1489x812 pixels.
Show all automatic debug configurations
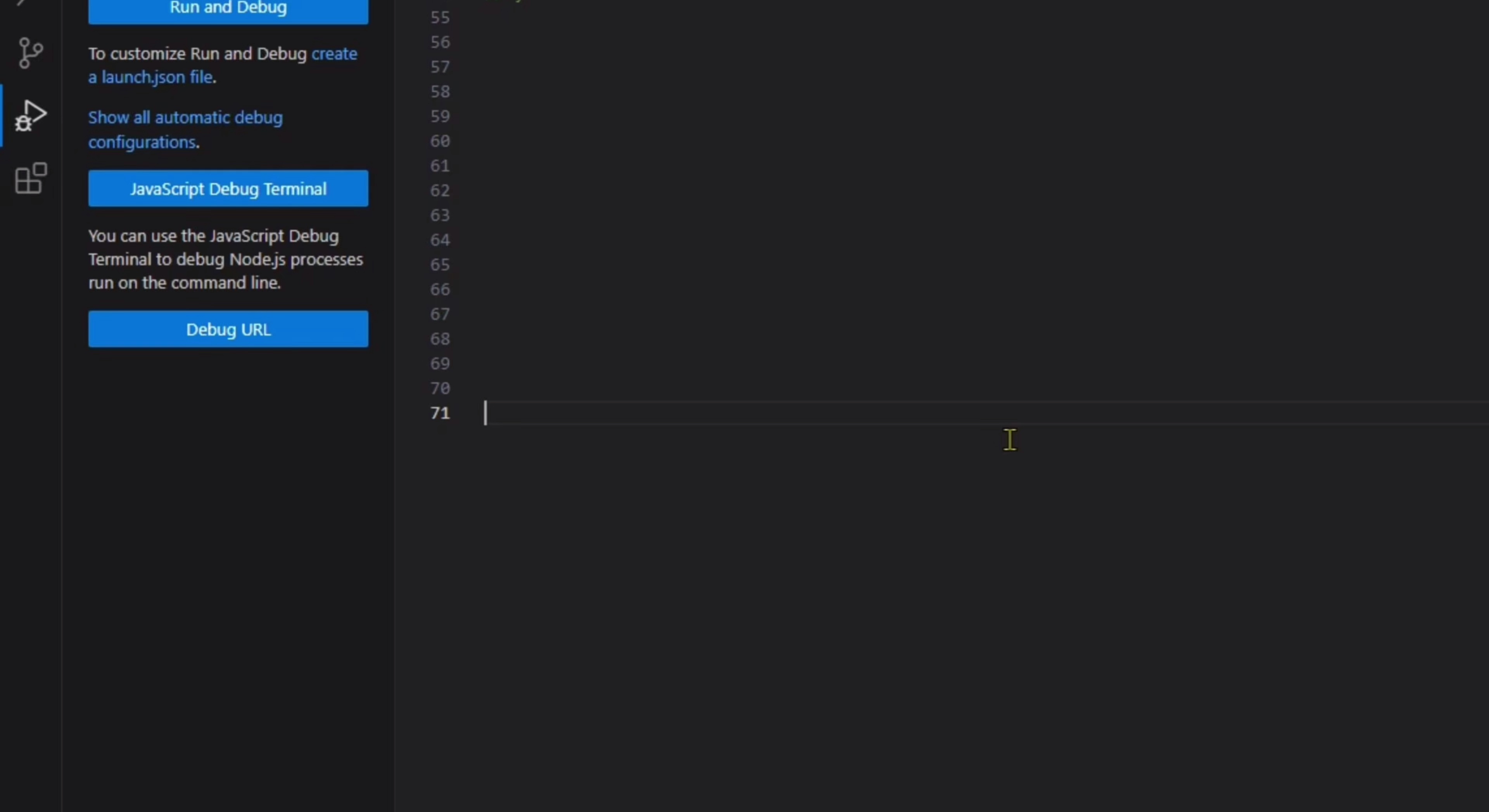[185, 118]
